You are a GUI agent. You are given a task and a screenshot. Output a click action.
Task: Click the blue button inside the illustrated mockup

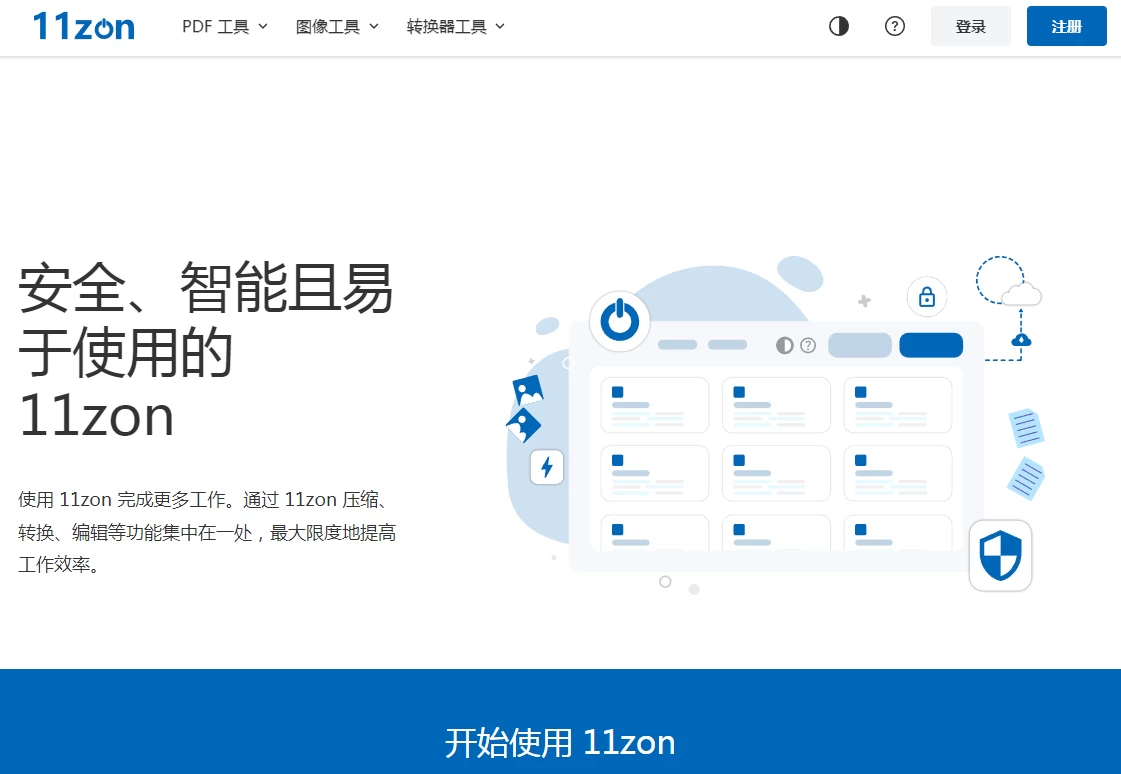(x=930, y=345)
